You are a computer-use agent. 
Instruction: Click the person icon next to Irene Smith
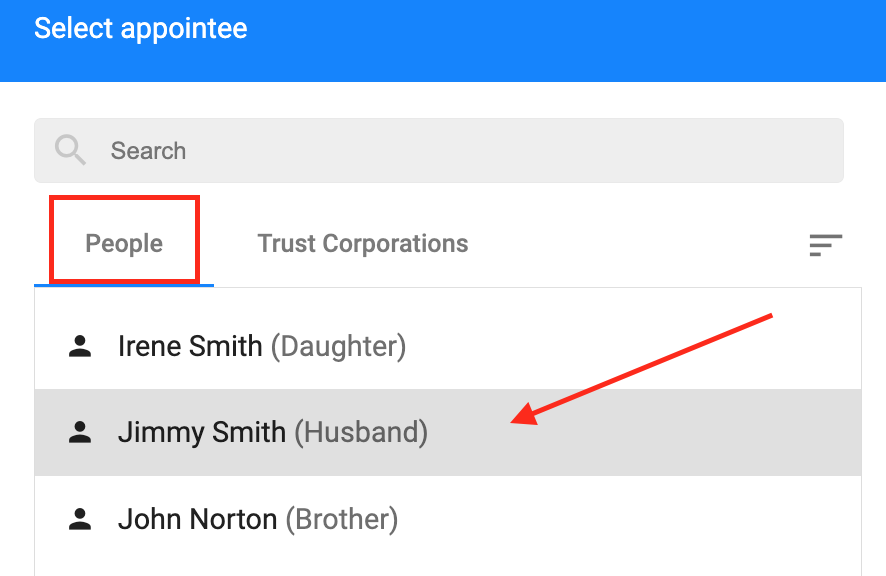[80, 346]
